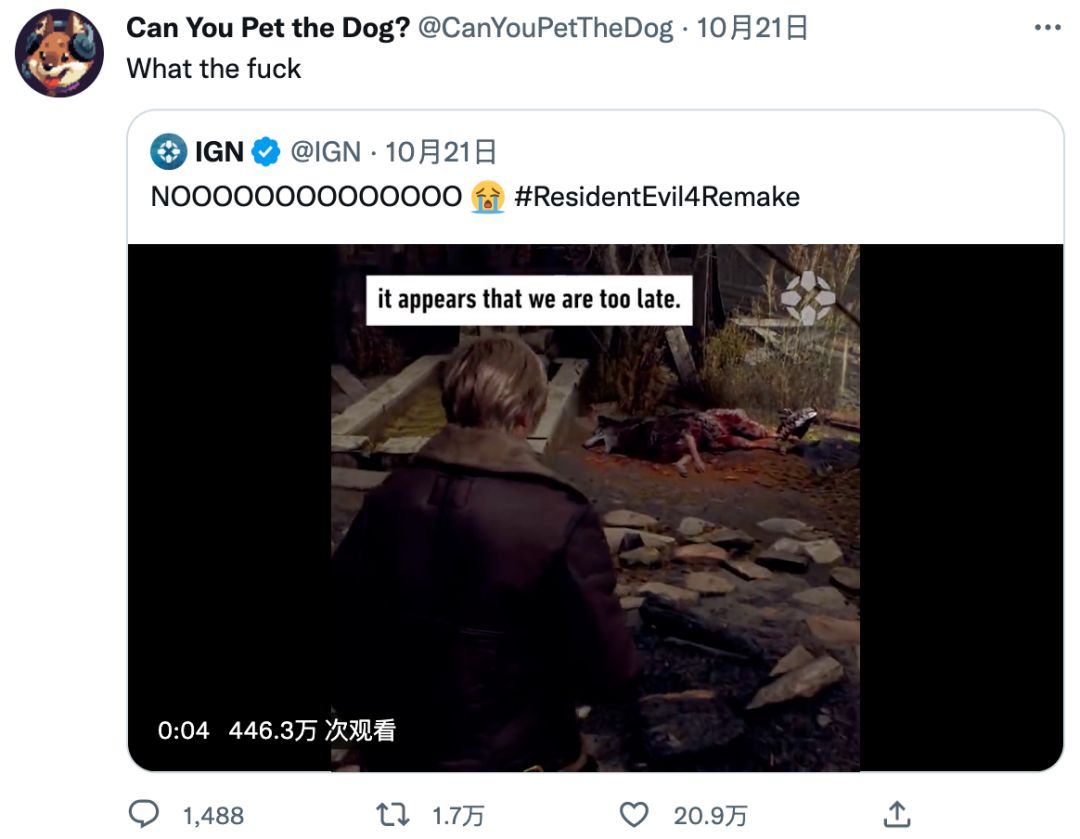Click the @CanYouPetTheDog handle
The height and width of the screenshot is (839, 1080).
545,28
